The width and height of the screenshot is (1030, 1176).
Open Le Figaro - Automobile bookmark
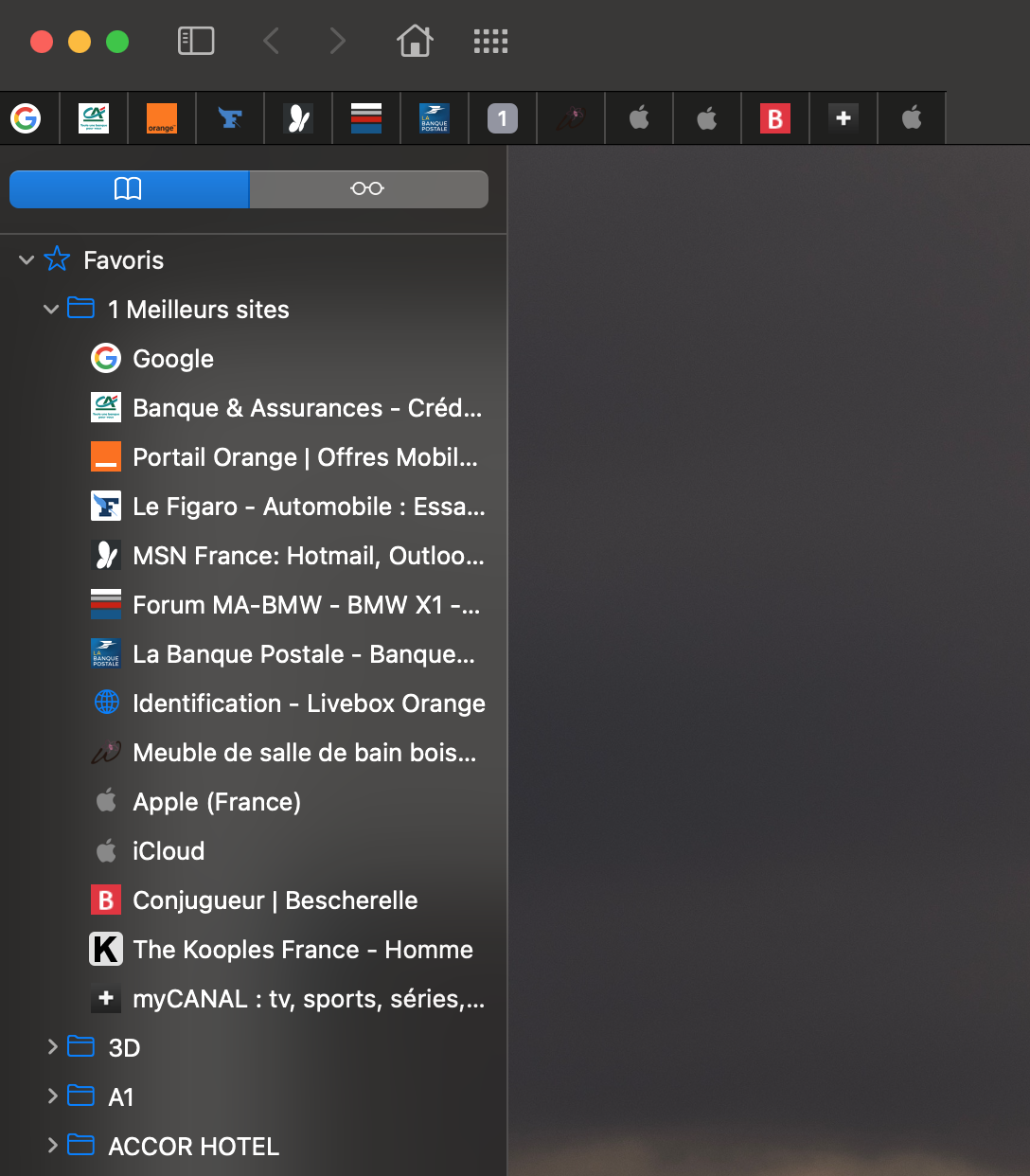pyautogui.click(x=253, y=507)
